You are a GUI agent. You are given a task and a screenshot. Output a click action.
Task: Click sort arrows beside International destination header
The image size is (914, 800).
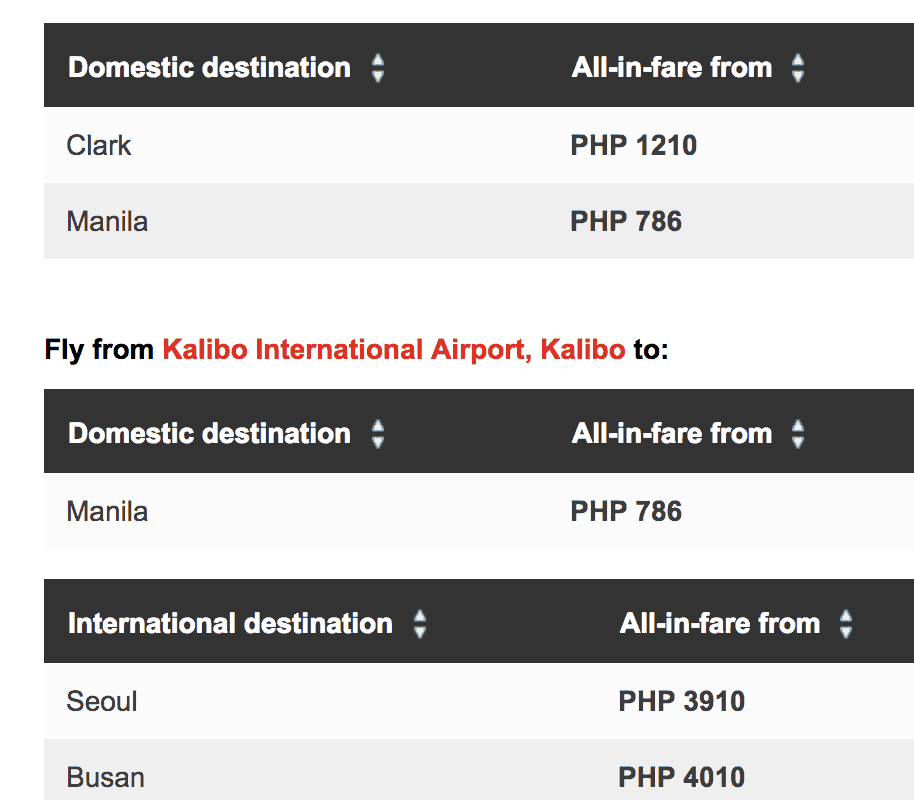click(x=420, y=624)
